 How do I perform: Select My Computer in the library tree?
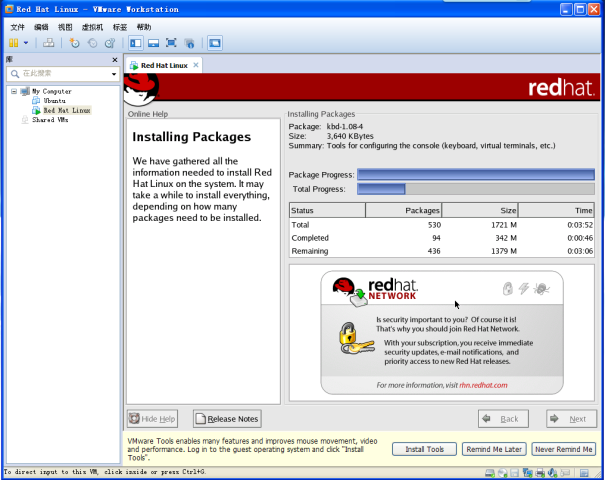[52, 91]
